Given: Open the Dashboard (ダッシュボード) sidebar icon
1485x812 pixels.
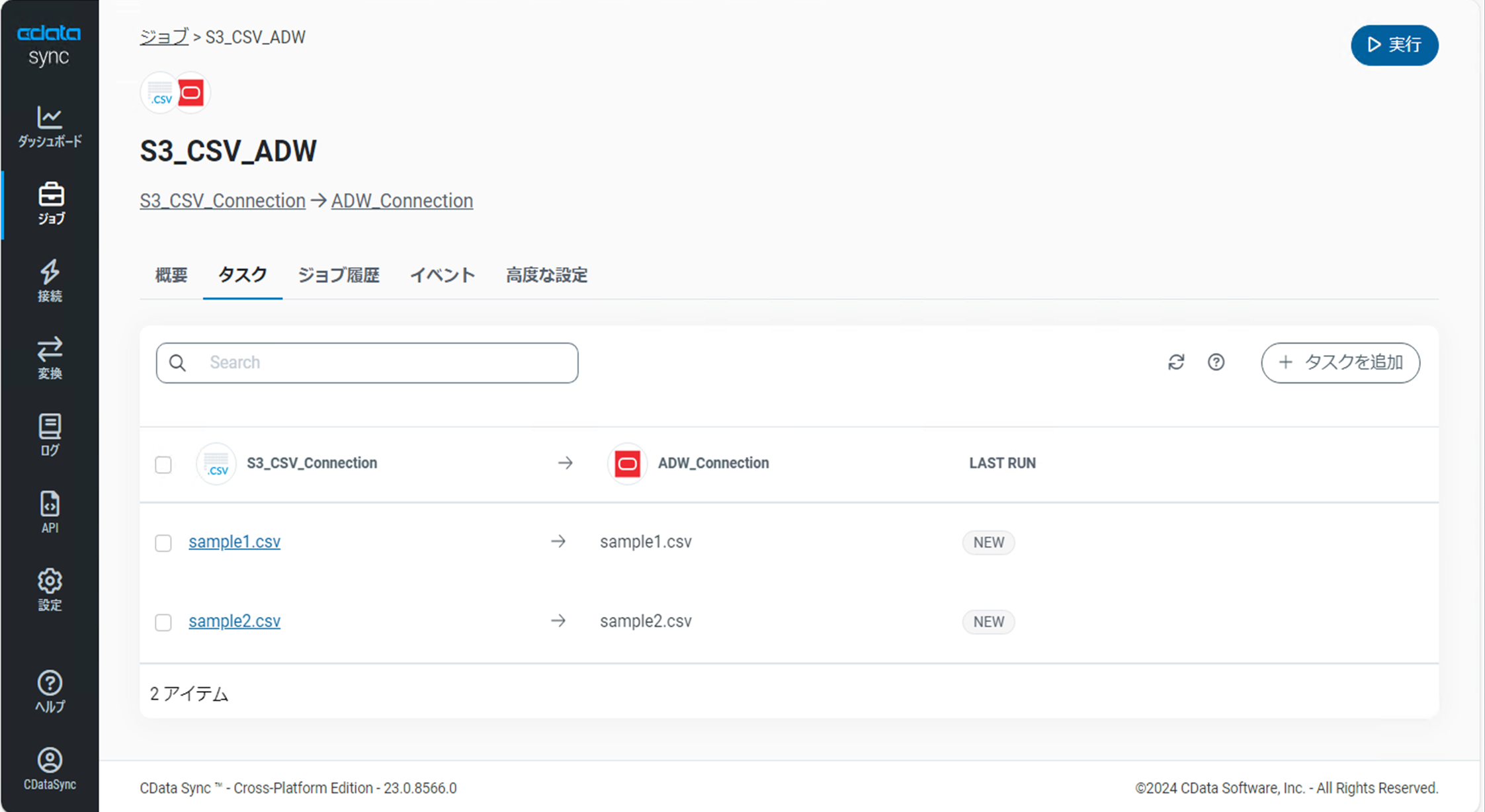Looking at the screenshot, I should tap(50, 126).
